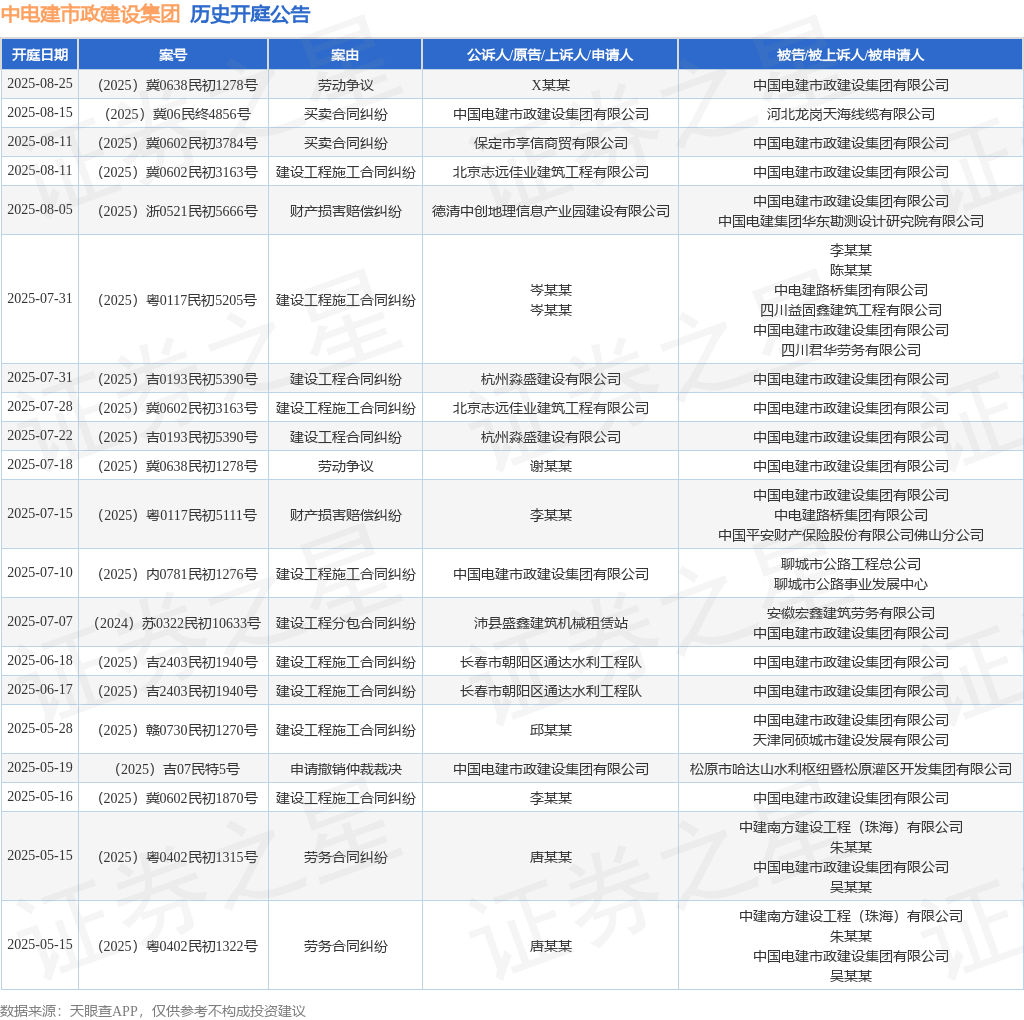Click the date 2025-08-05
This screenshot has width=1024, height=1020.
coord(40,209)
